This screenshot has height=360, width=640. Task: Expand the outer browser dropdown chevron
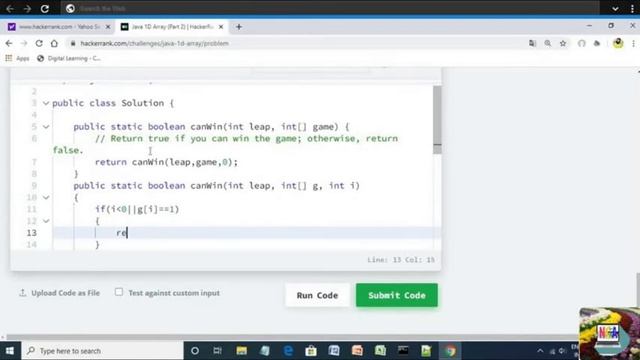tap(615, 8)
